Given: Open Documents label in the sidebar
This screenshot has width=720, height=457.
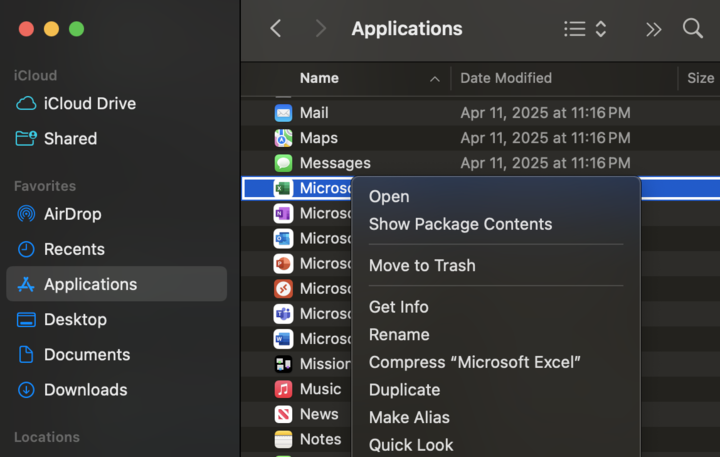Looking at the screenshot, I should tap(87, 355).
